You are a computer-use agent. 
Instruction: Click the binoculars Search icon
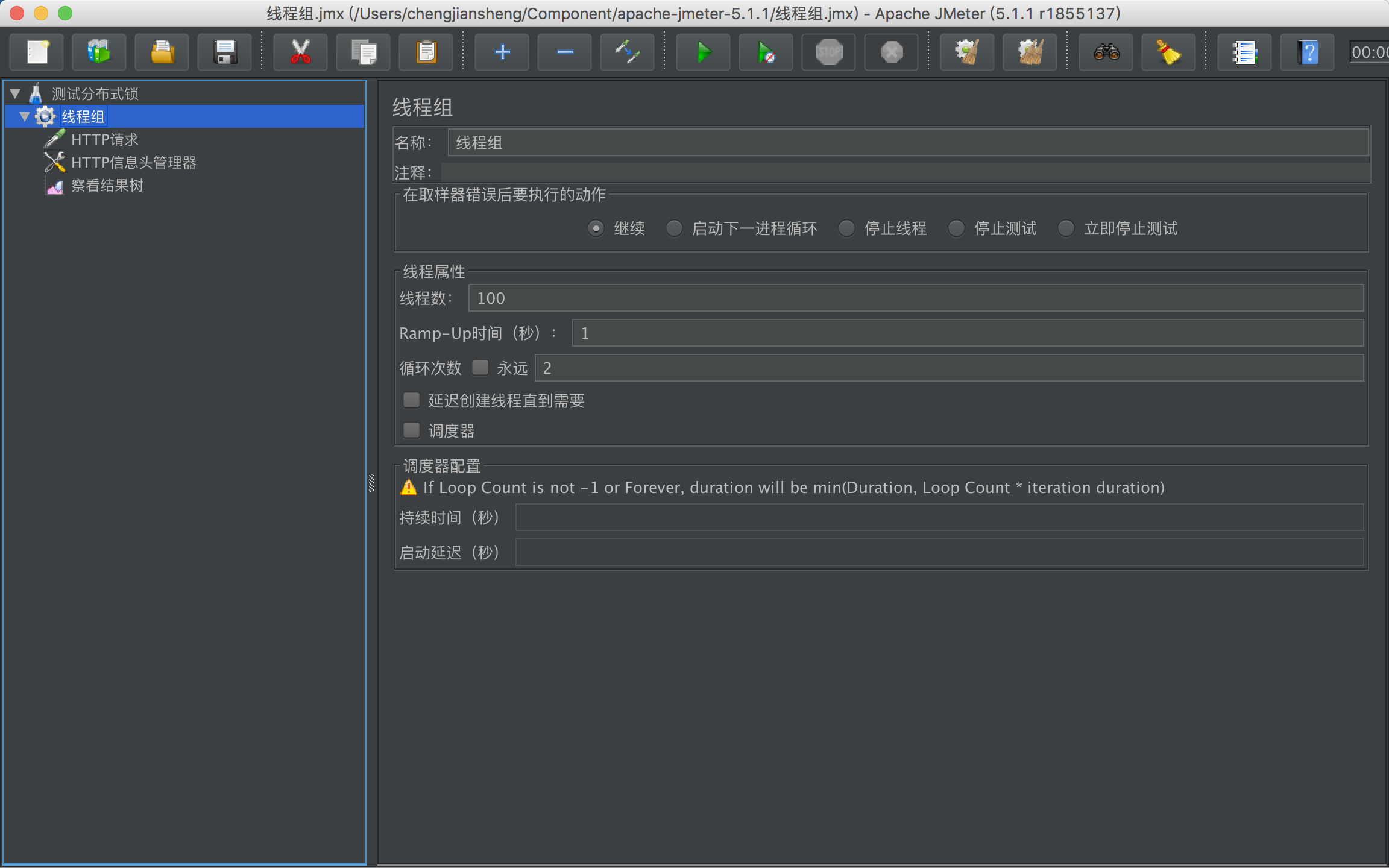click(x=1106, y=52)
